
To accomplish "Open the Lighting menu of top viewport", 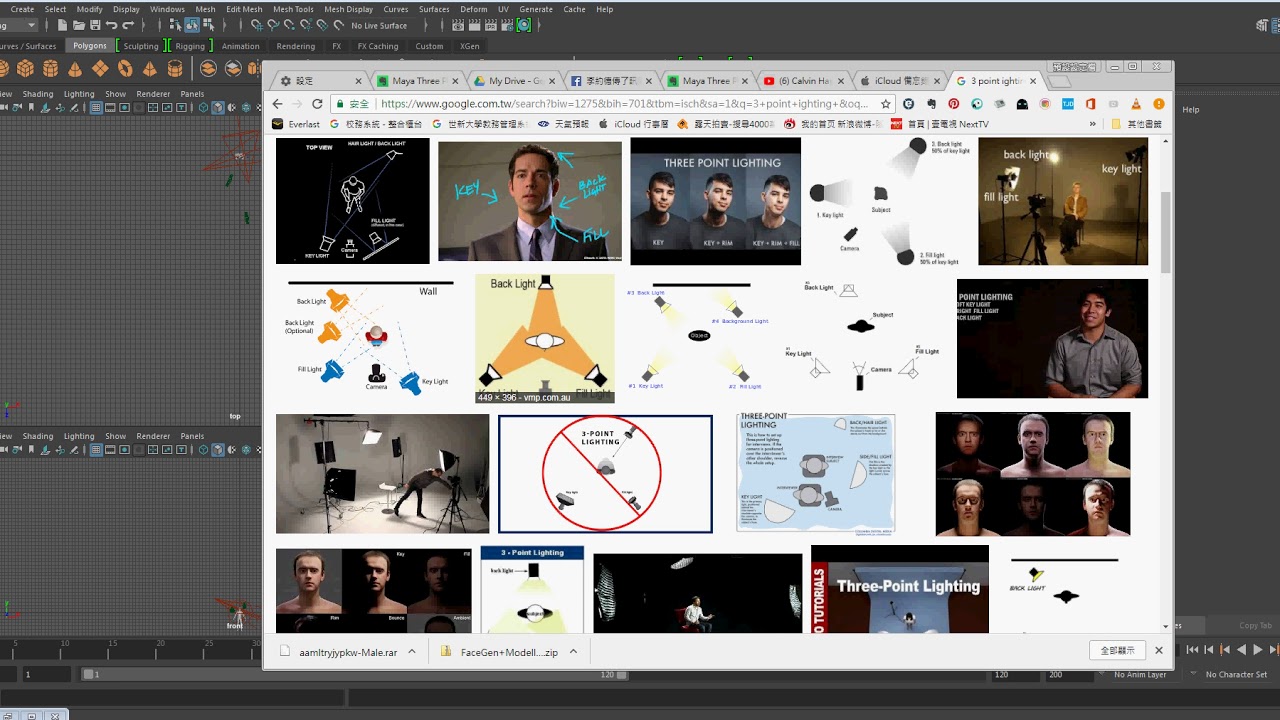I will point(79,94).
